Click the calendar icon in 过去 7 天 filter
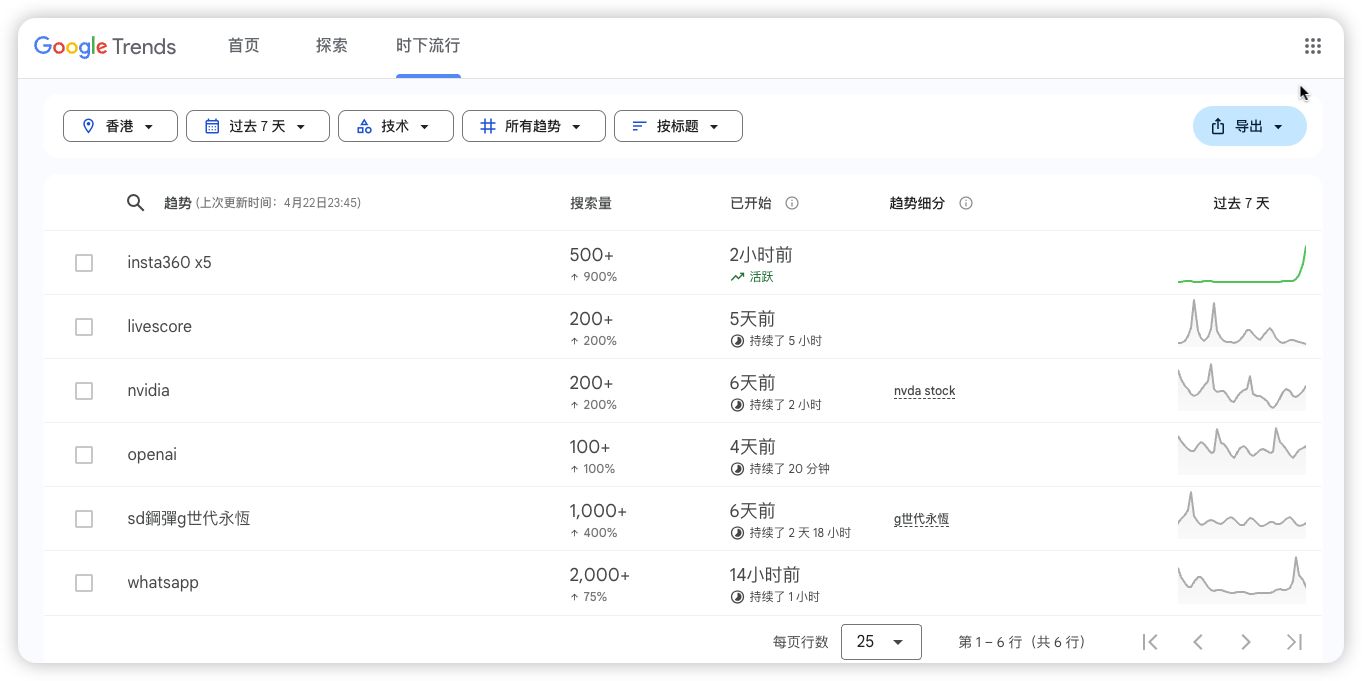The height and width of the screenshot is (681, 1362). [212, 126]
